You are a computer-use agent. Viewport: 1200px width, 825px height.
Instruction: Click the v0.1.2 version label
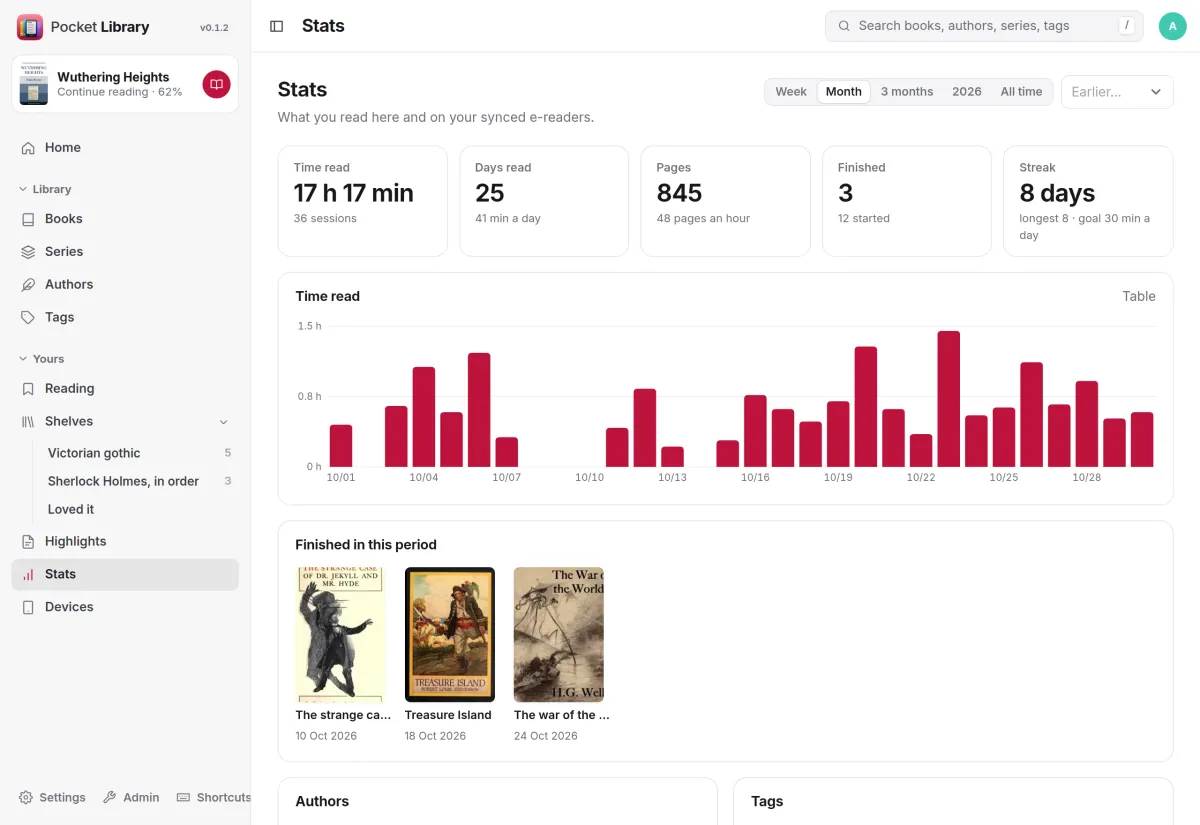point(214,28)
